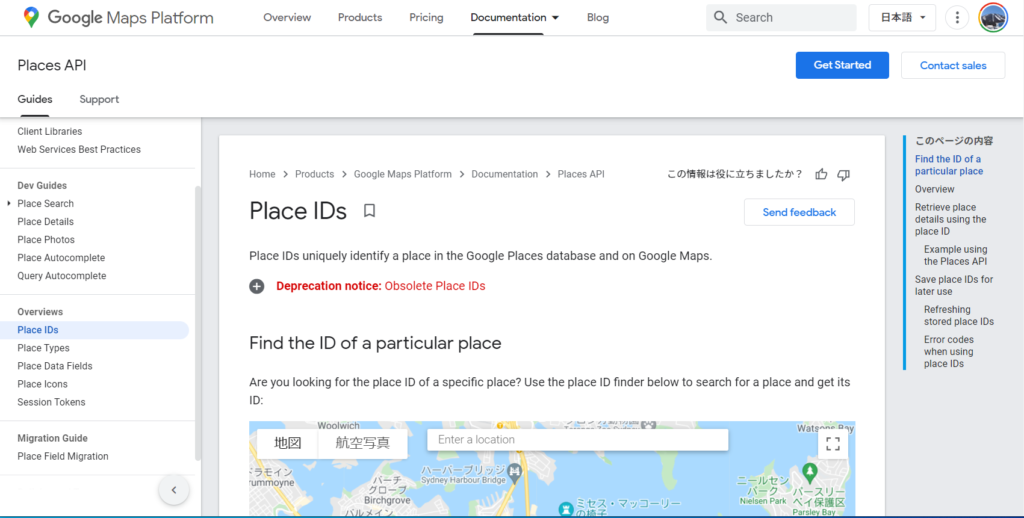The height and width of the screenshot is (518, 1024).
Task: Expand the Deprecation notice plus icon
Action: [x=257, y=286]
